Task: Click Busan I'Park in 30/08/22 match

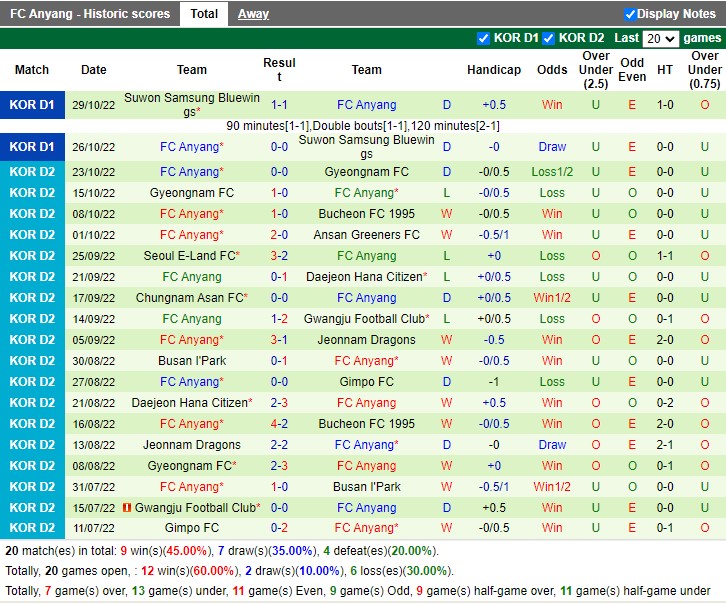Action: (x=192, y=361)
